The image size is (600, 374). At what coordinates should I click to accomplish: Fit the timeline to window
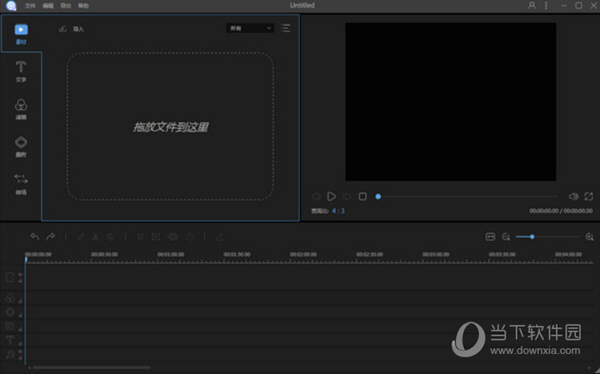tap(490, 237)
